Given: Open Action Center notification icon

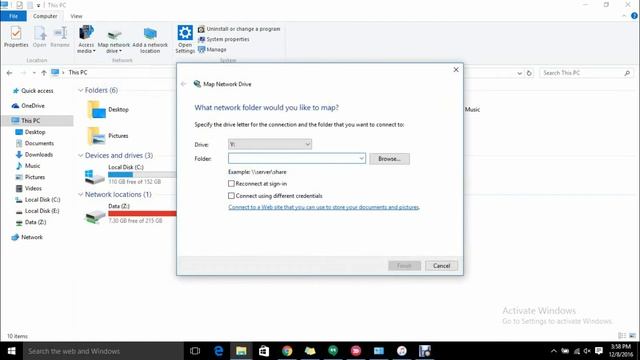Looking at the screenshot, I should 599,351.
